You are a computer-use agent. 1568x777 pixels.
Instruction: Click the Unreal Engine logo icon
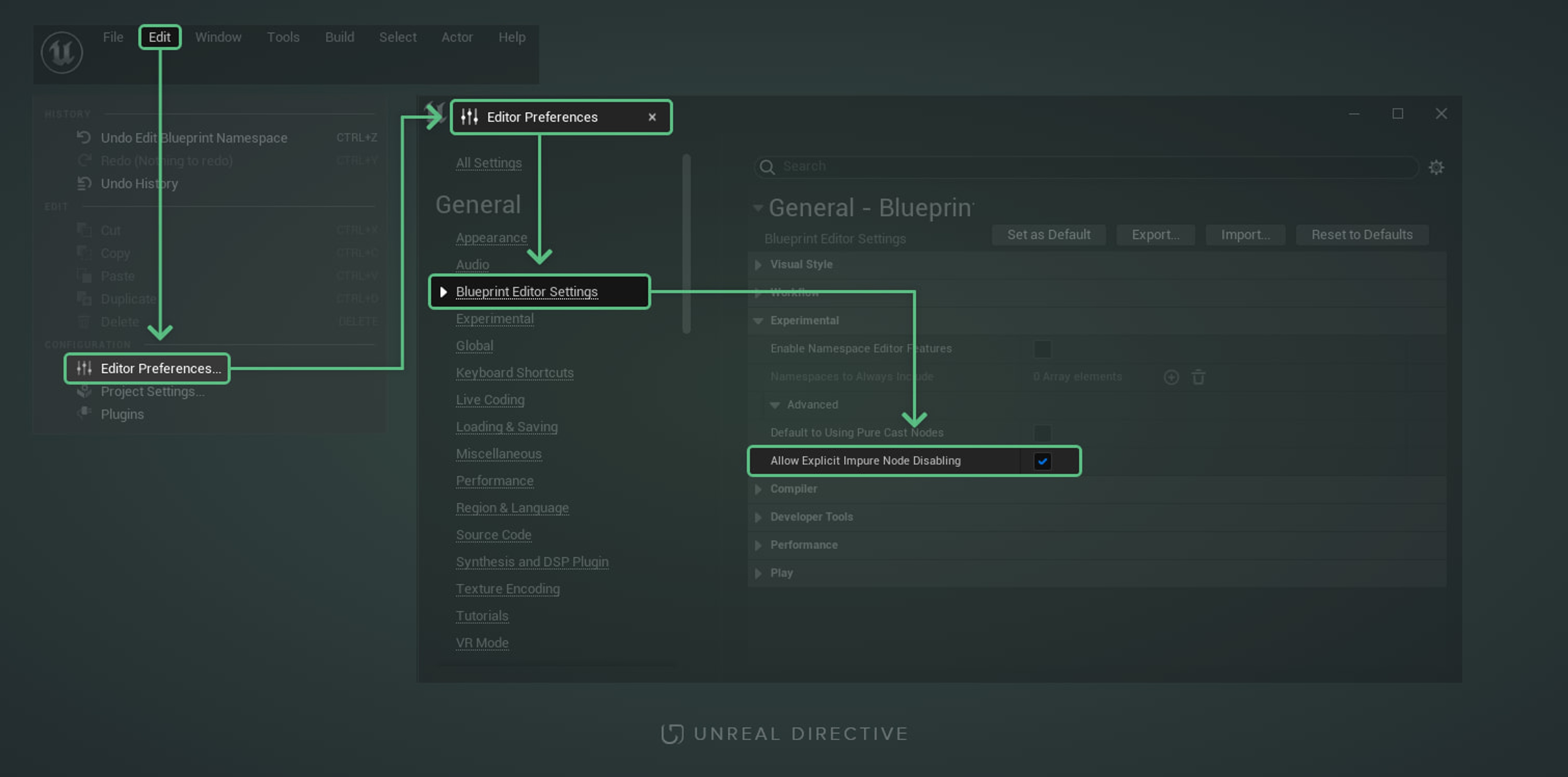(62, 52)
